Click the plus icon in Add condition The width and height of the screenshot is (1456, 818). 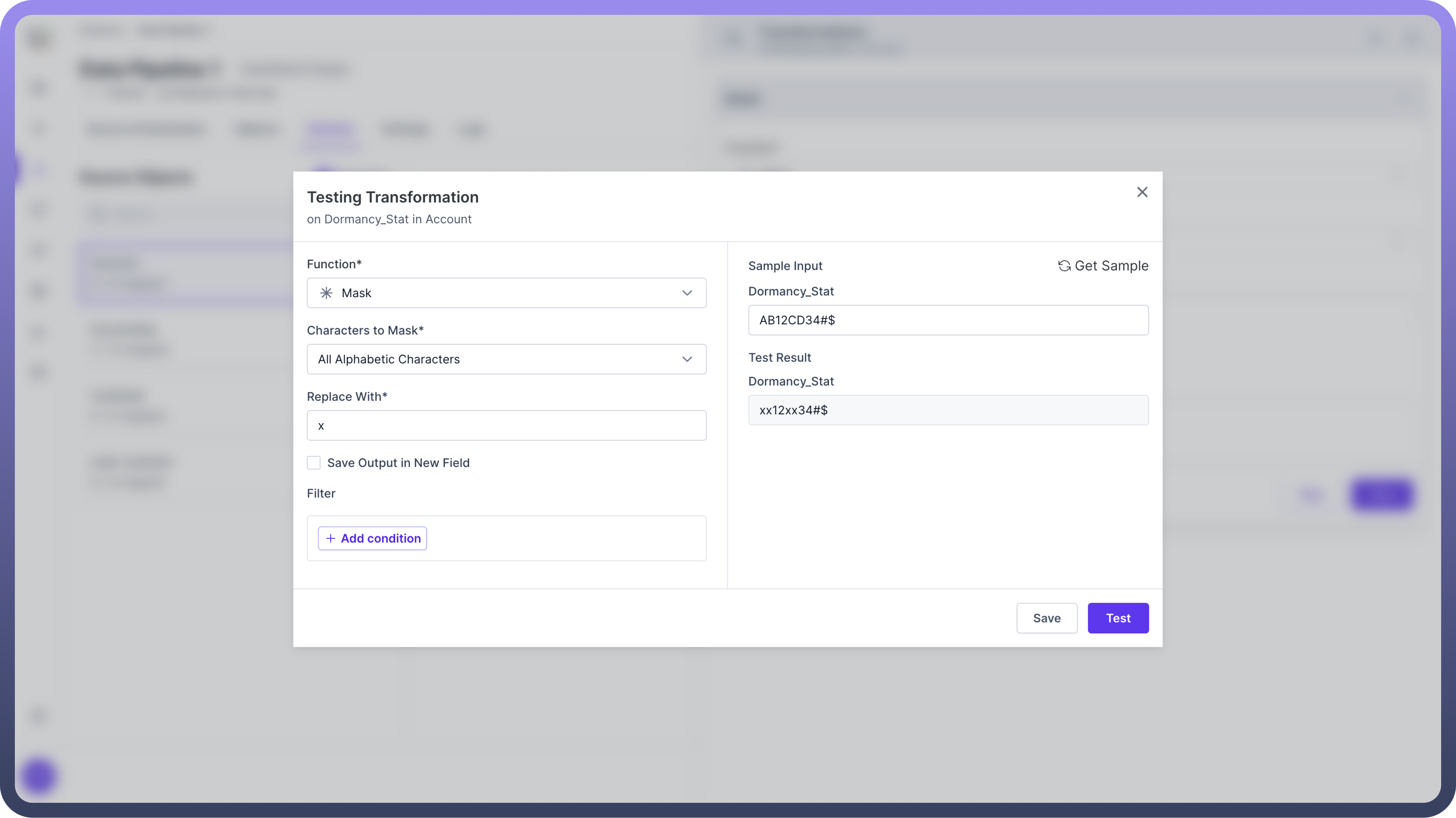click(x=331, y=538)
